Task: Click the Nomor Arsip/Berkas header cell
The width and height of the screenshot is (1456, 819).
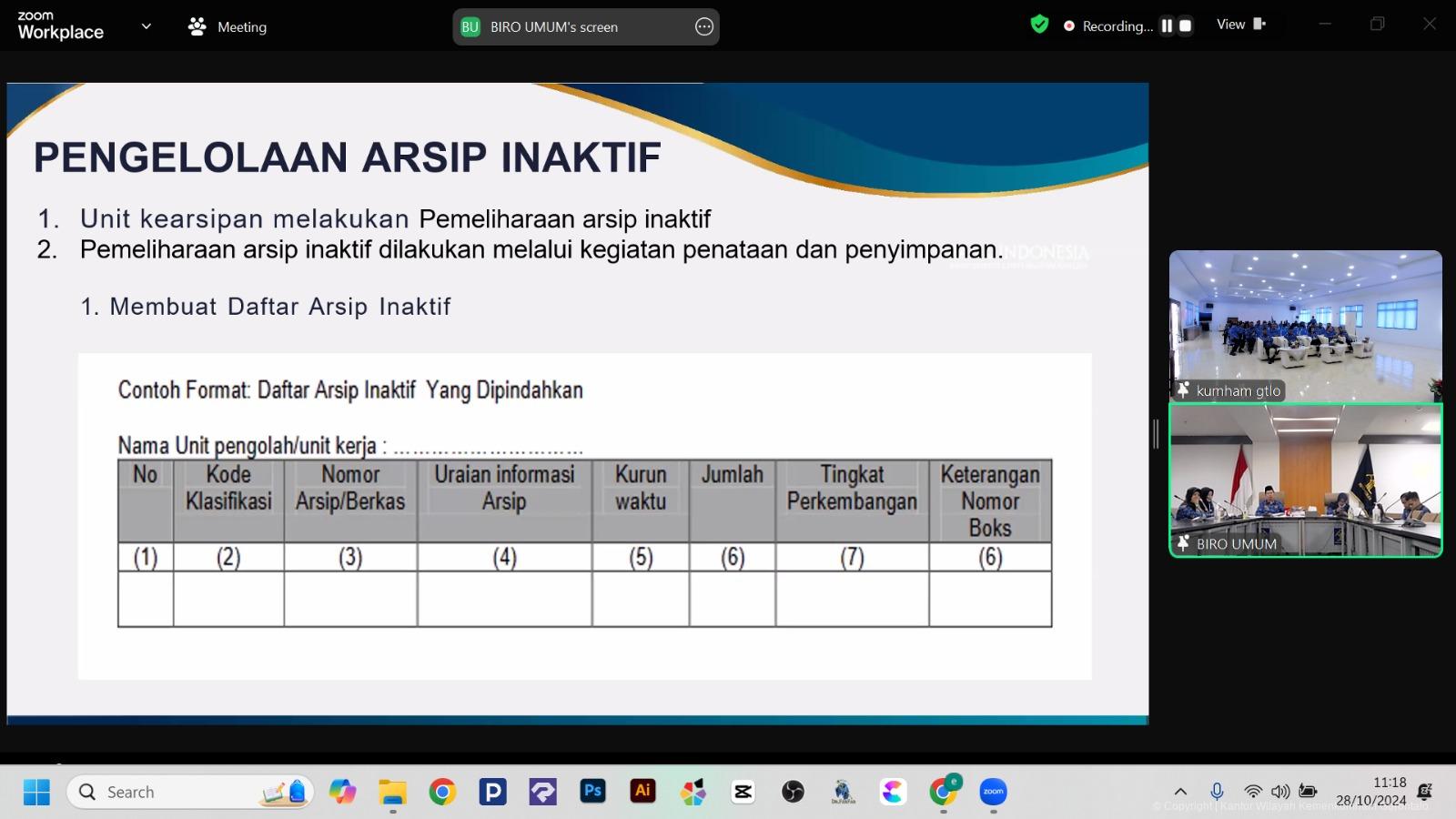Action: 350,500
